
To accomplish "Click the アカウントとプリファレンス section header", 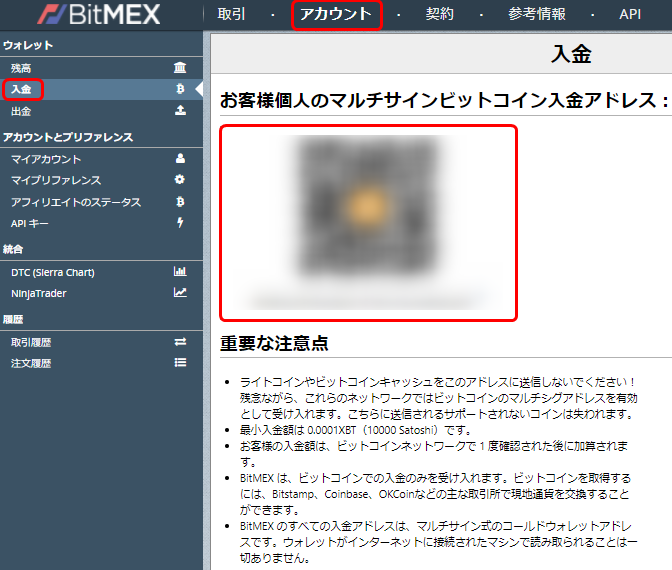I will (x=68, y=137).
